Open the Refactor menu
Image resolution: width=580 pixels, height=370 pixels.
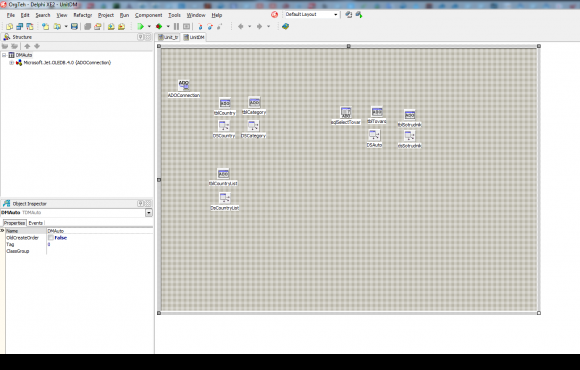pos(82,15)
